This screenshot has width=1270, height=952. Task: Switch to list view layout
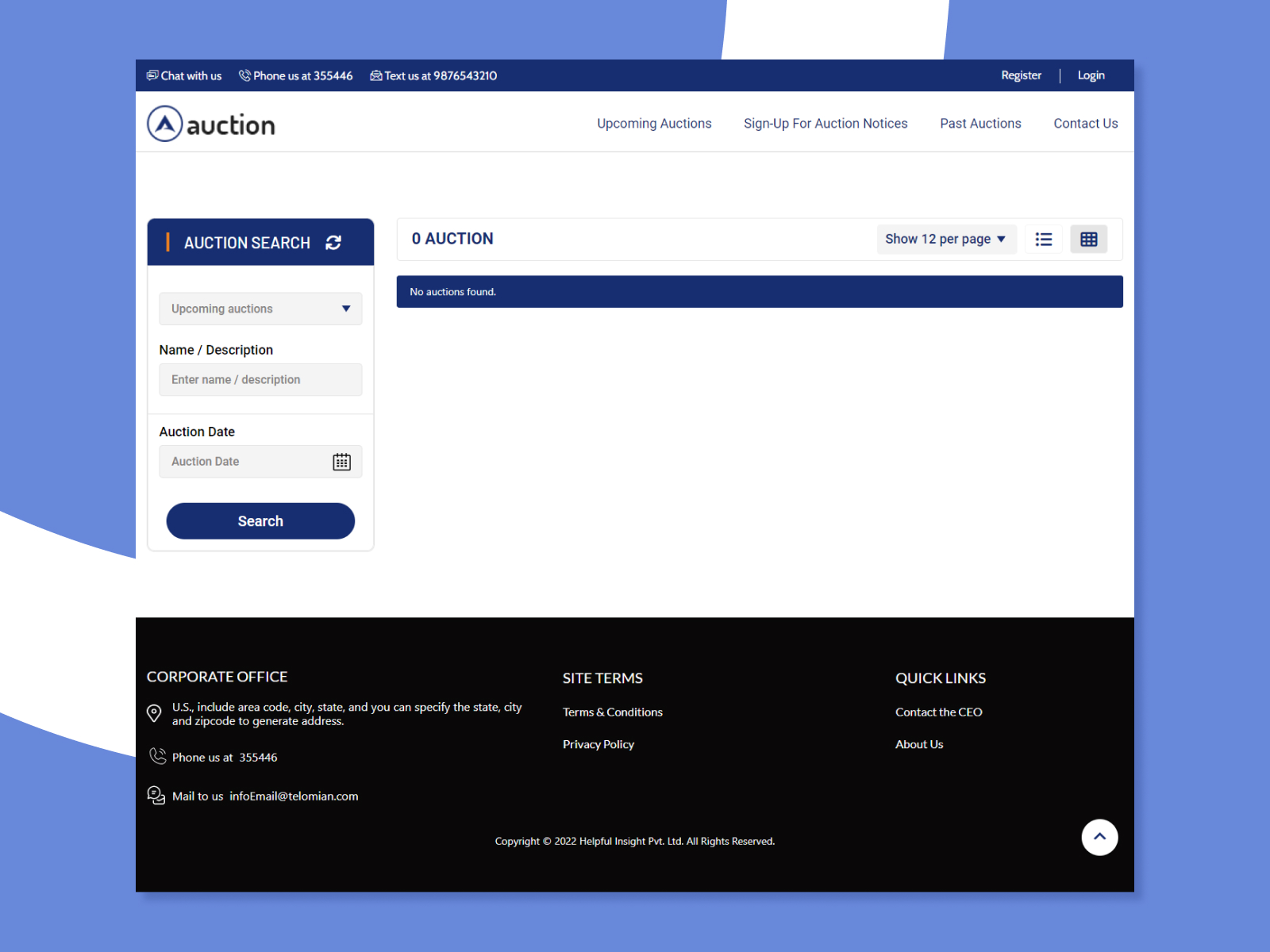1044,239
